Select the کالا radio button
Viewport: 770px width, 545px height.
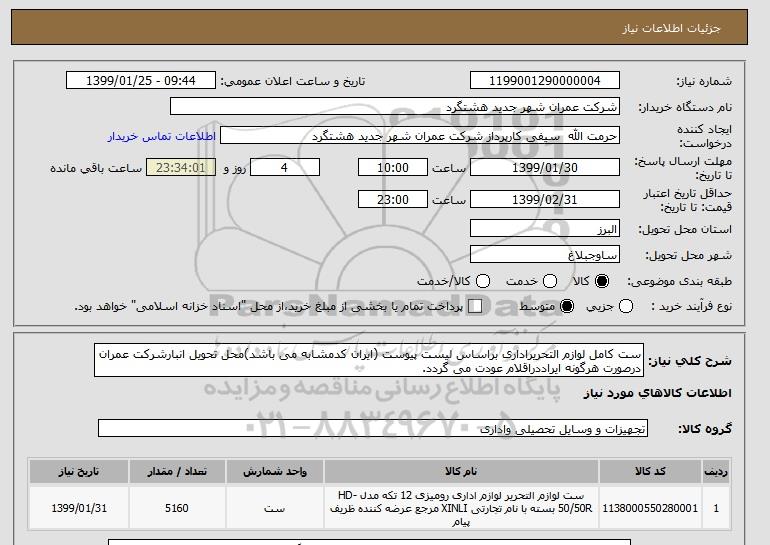(602, 281)
